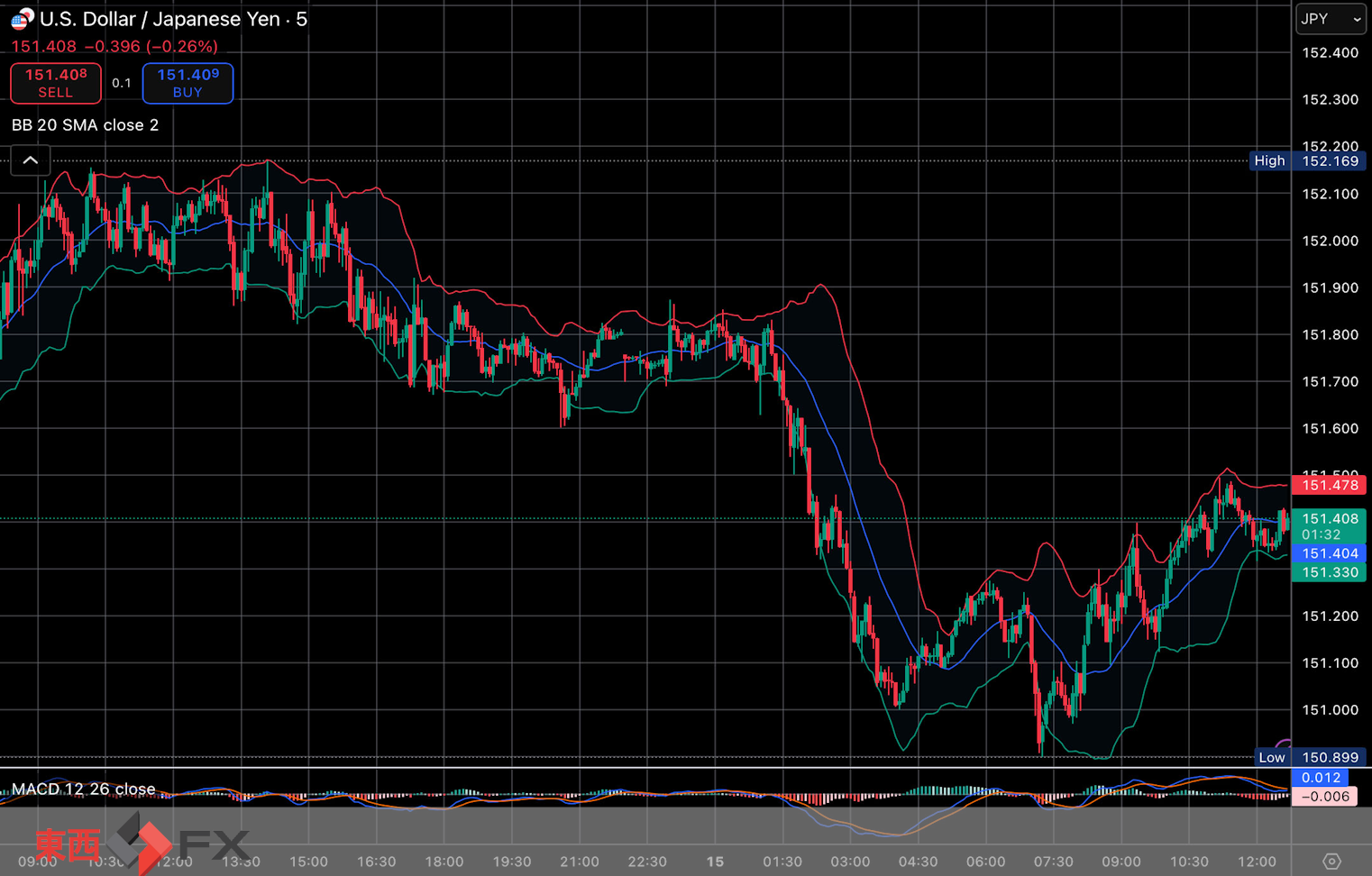Click the red 151.478 upper band label
This screenshot has height=876, width=1372.
[1330, 486]
